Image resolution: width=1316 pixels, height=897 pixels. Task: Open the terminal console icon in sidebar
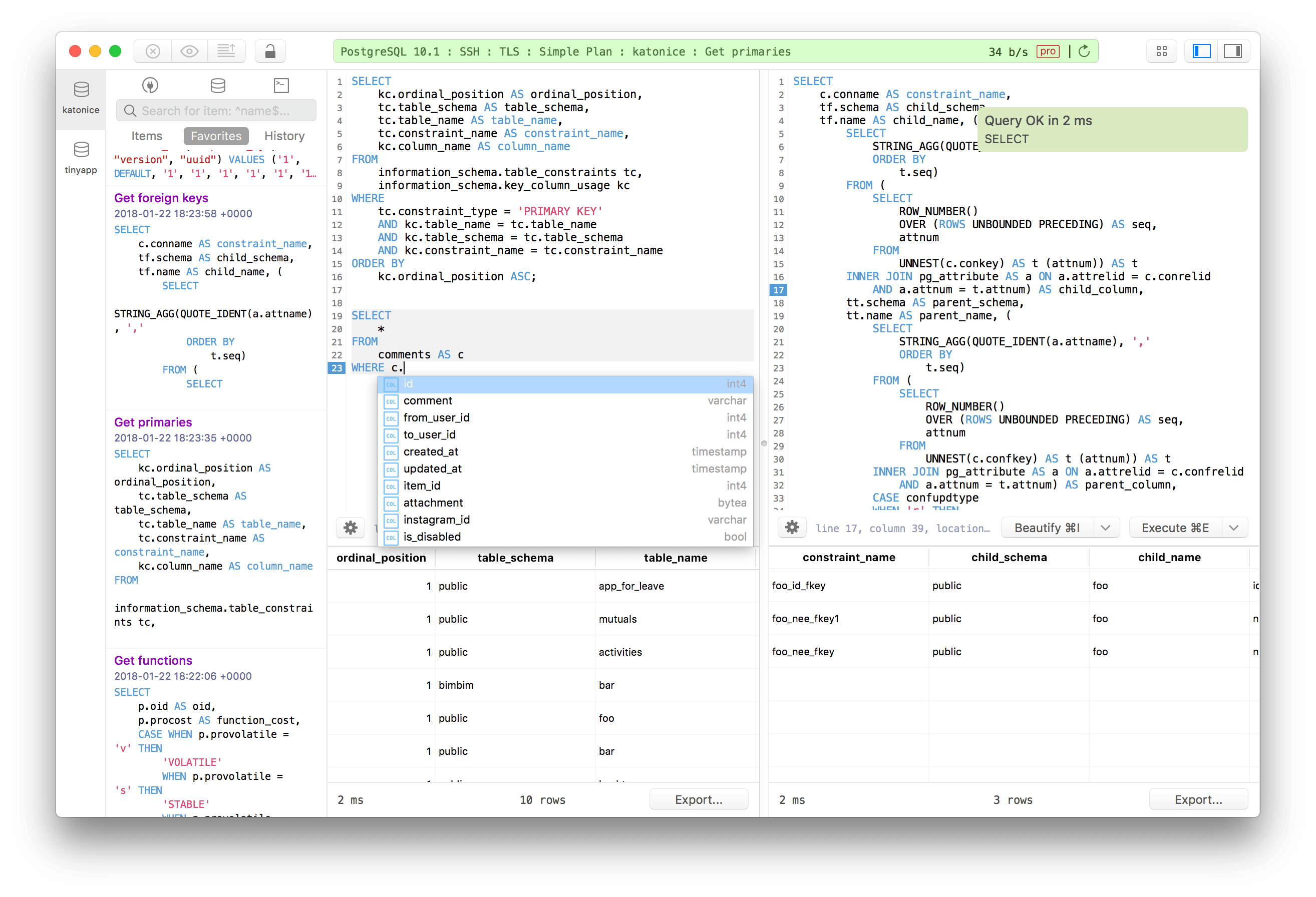[281, 86]
